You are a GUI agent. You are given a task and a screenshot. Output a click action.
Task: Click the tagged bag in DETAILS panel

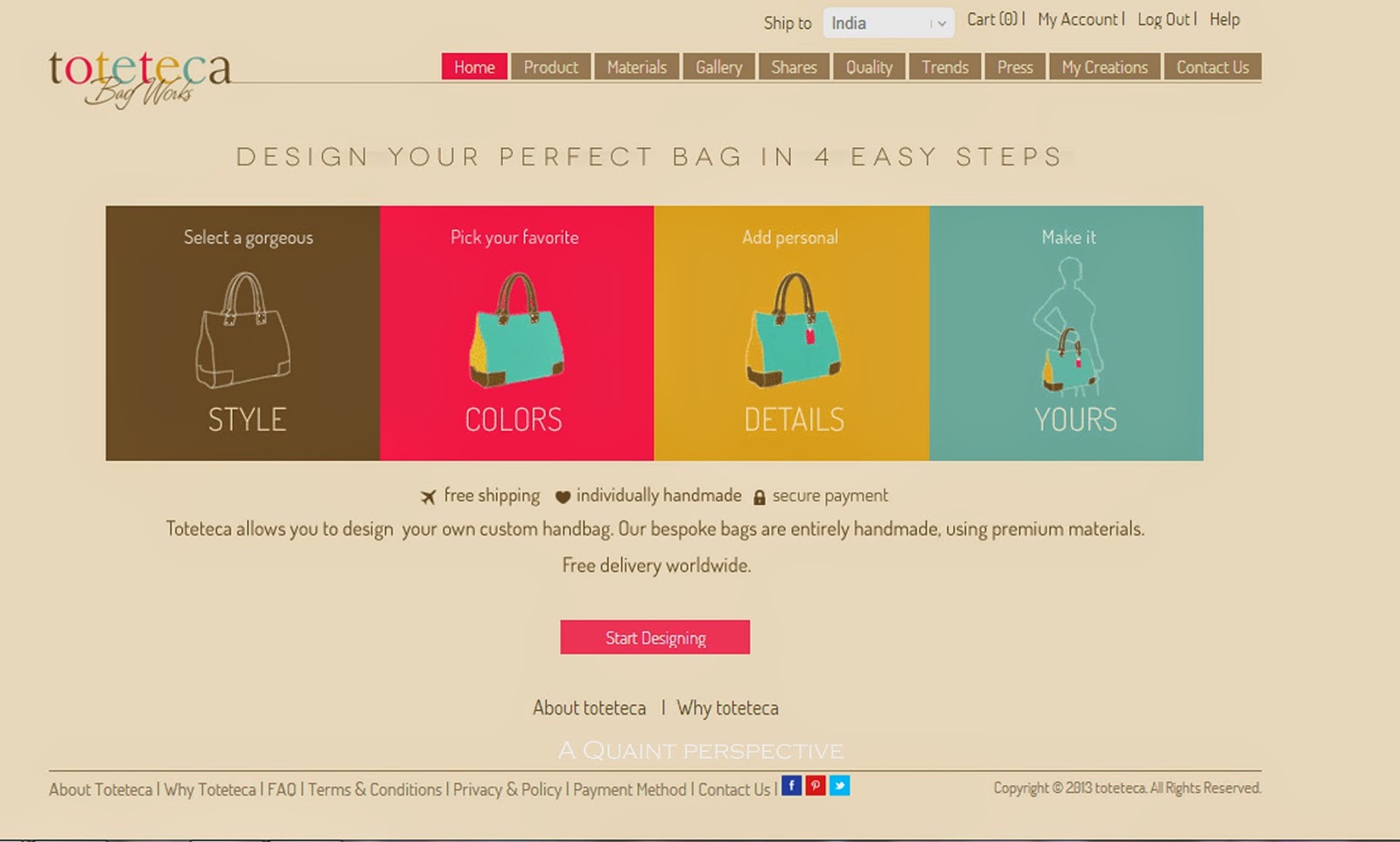point(793,330)
